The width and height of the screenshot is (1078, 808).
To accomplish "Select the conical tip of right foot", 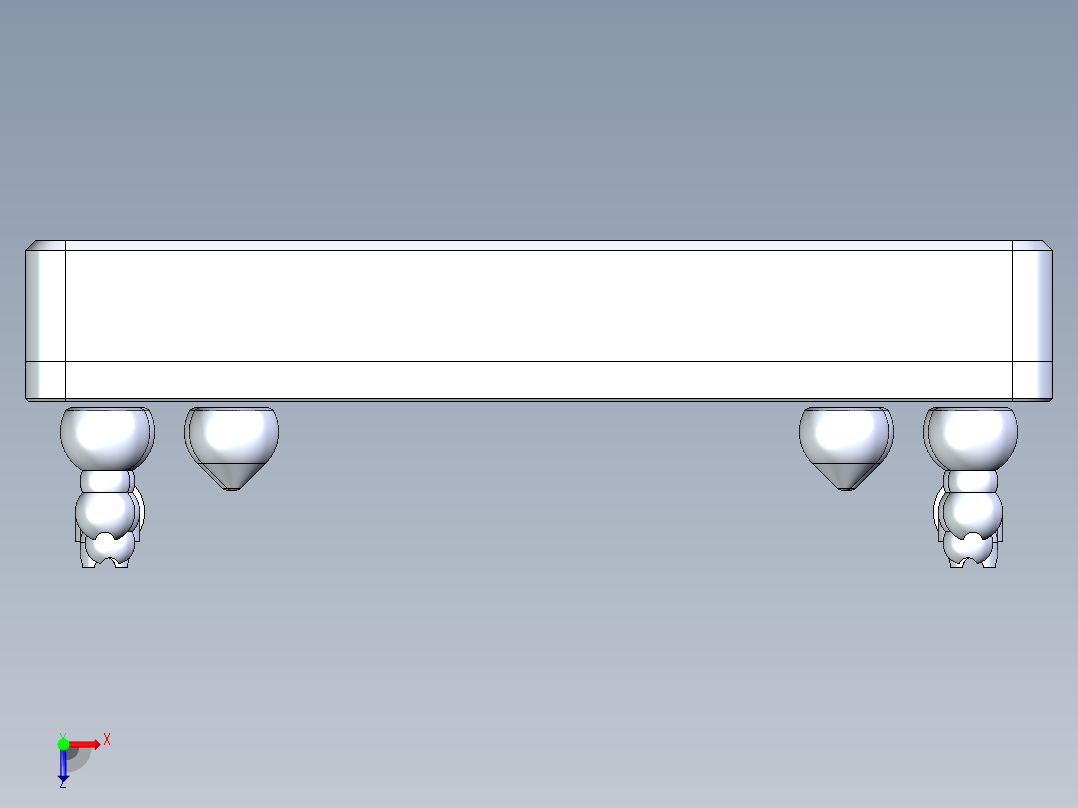I will tap(846, 477).
